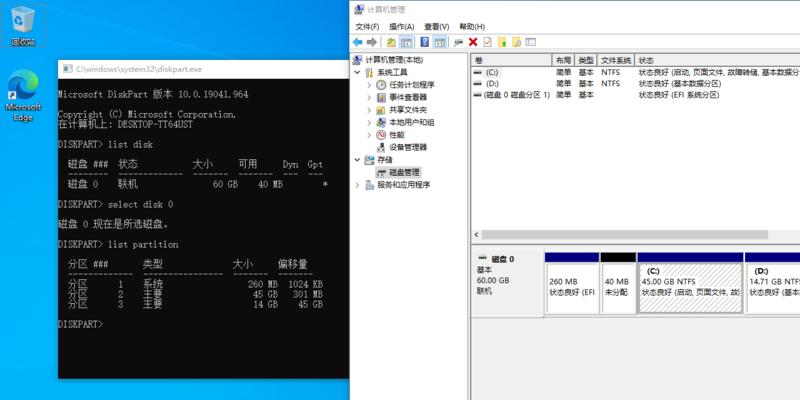Image resolution: width=800 pixels, height=400 pixels.
Task: Click the left arrow of the volume list scrollbar
Action: [477, 235]
